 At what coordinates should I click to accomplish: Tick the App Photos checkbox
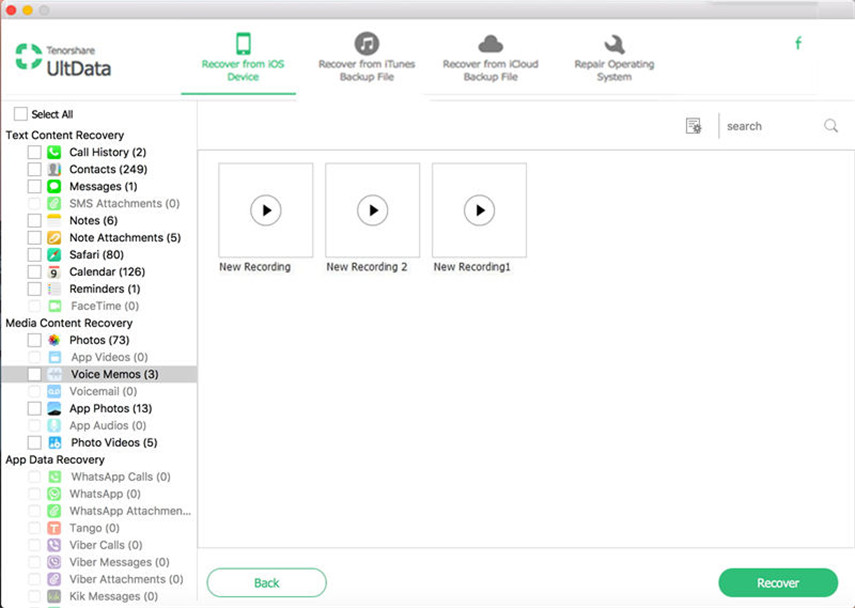[x=34, y=408]
